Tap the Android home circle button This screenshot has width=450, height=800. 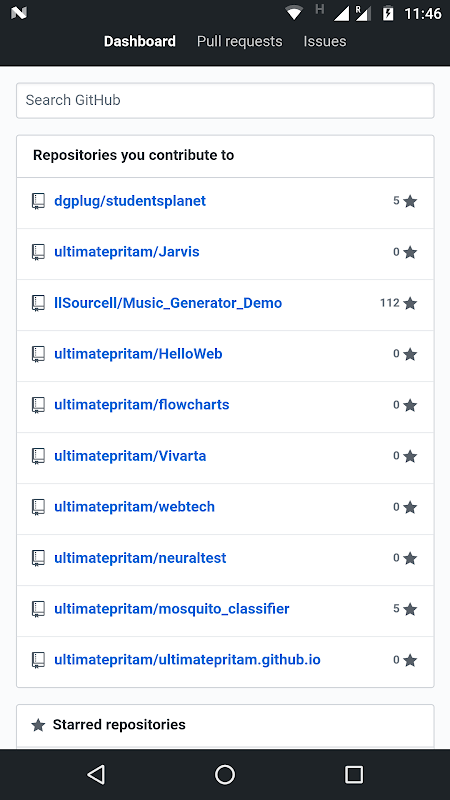pos(225,774)
